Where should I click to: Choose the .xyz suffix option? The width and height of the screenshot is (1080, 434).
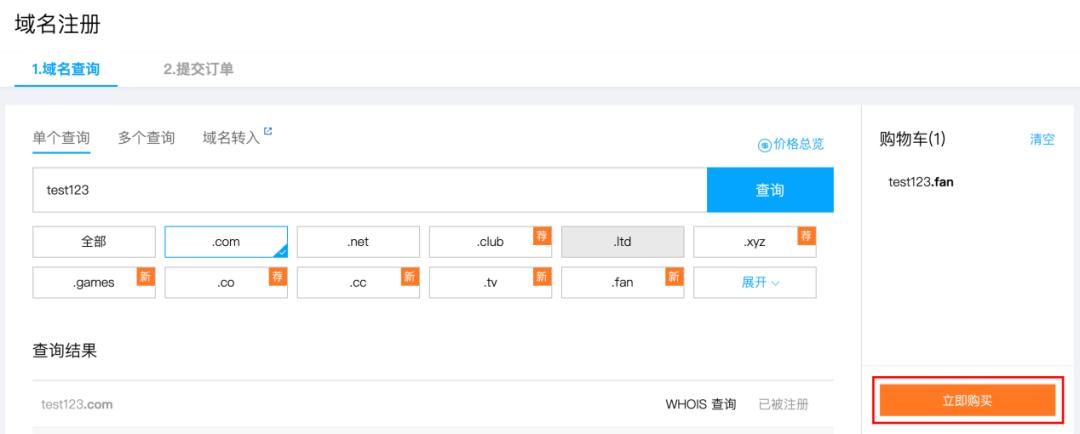coord(754,241)
